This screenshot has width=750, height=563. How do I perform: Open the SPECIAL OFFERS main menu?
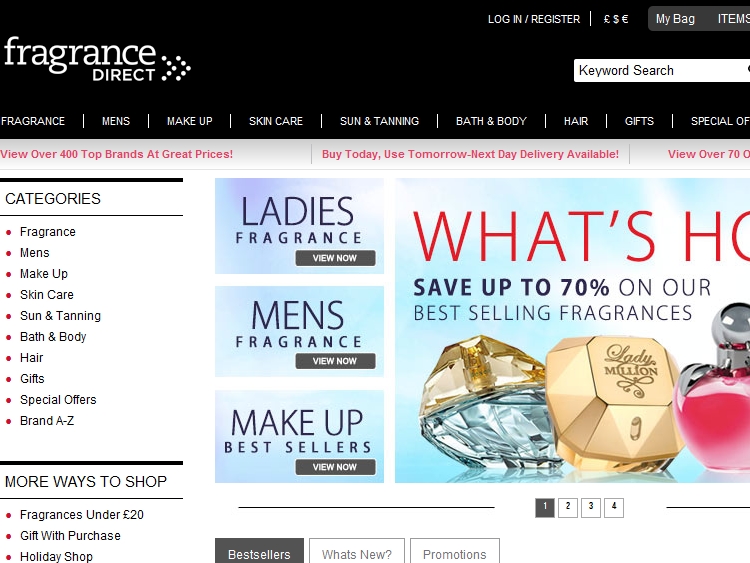pos(720,121)
